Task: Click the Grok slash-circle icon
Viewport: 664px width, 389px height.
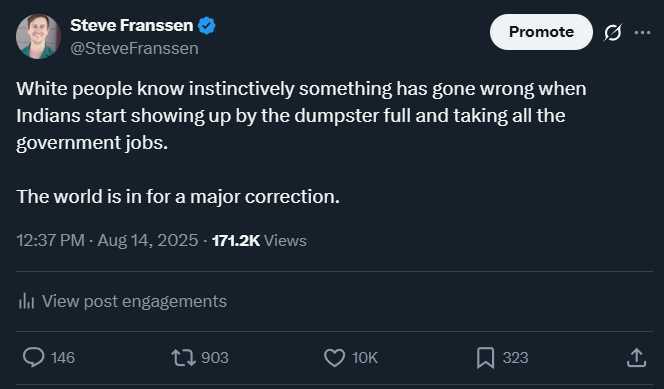Action: point(613,32)
